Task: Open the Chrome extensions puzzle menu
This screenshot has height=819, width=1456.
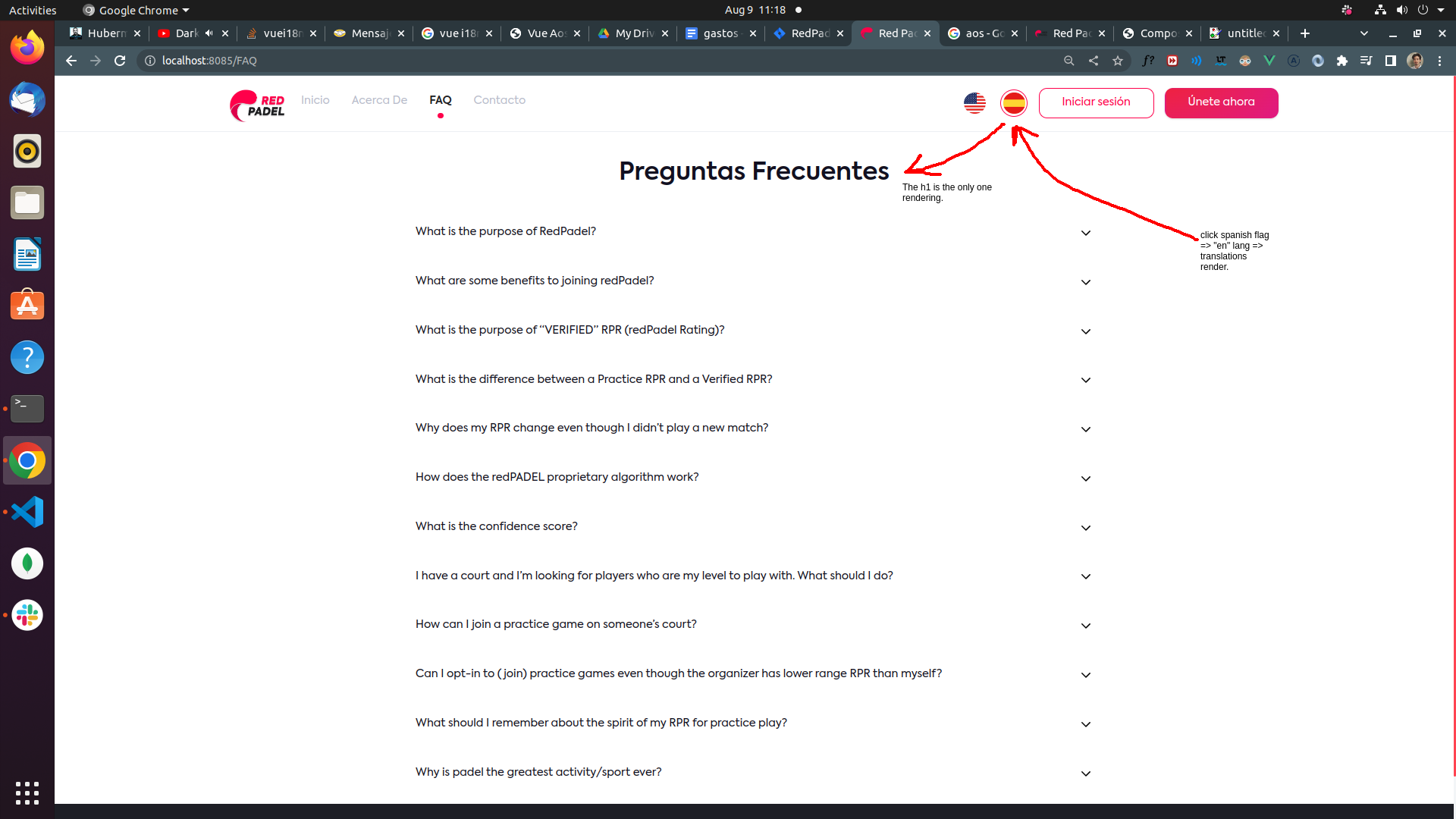Action: click(x=1342, y=61)
